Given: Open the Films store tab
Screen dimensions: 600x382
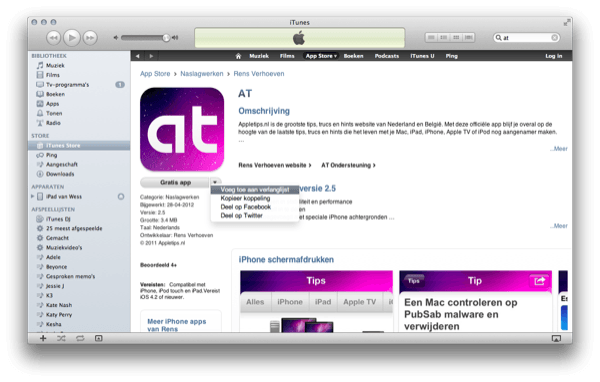Looking at the screenshot, I should tap(287, 56).
